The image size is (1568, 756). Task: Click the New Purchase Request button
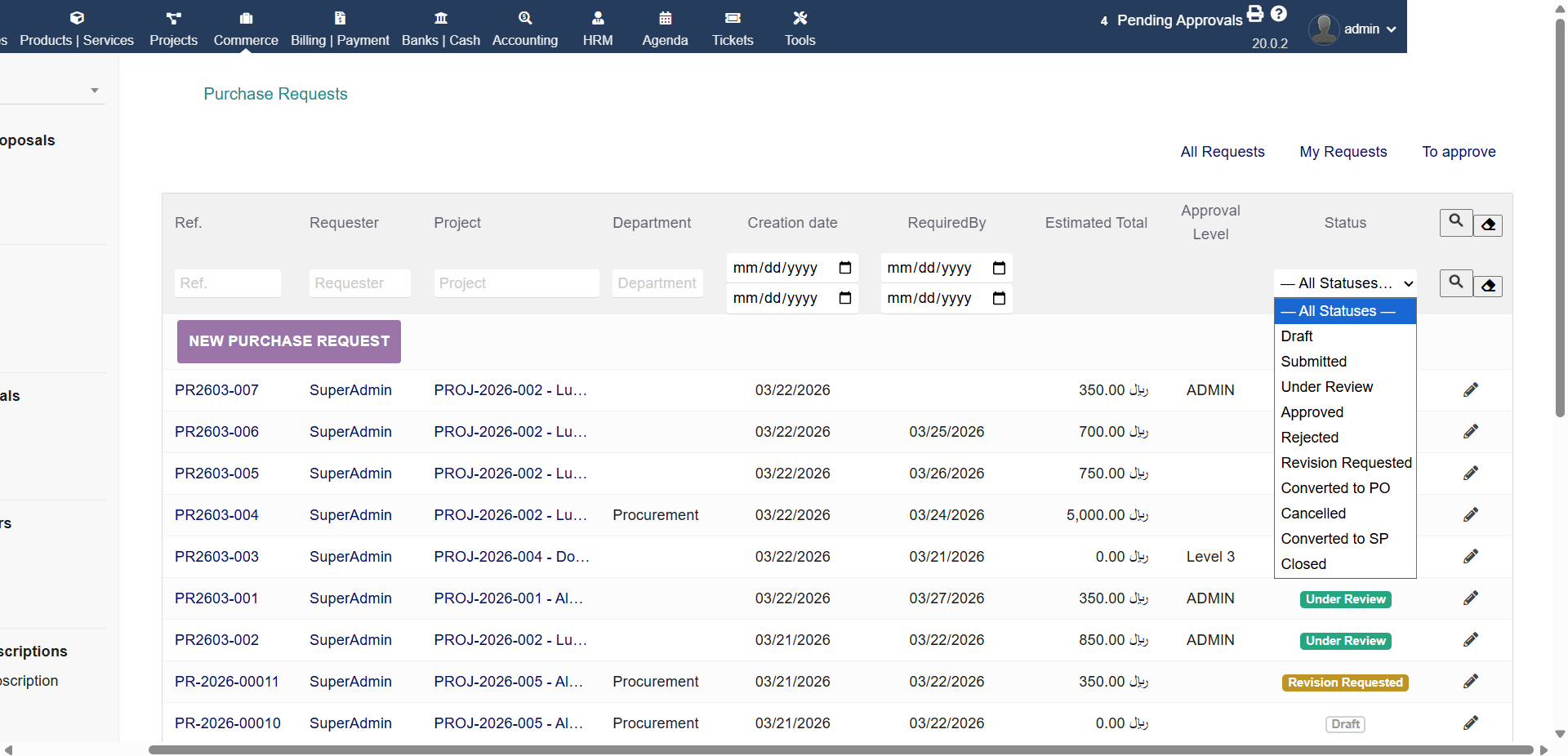tap(289, 341)
